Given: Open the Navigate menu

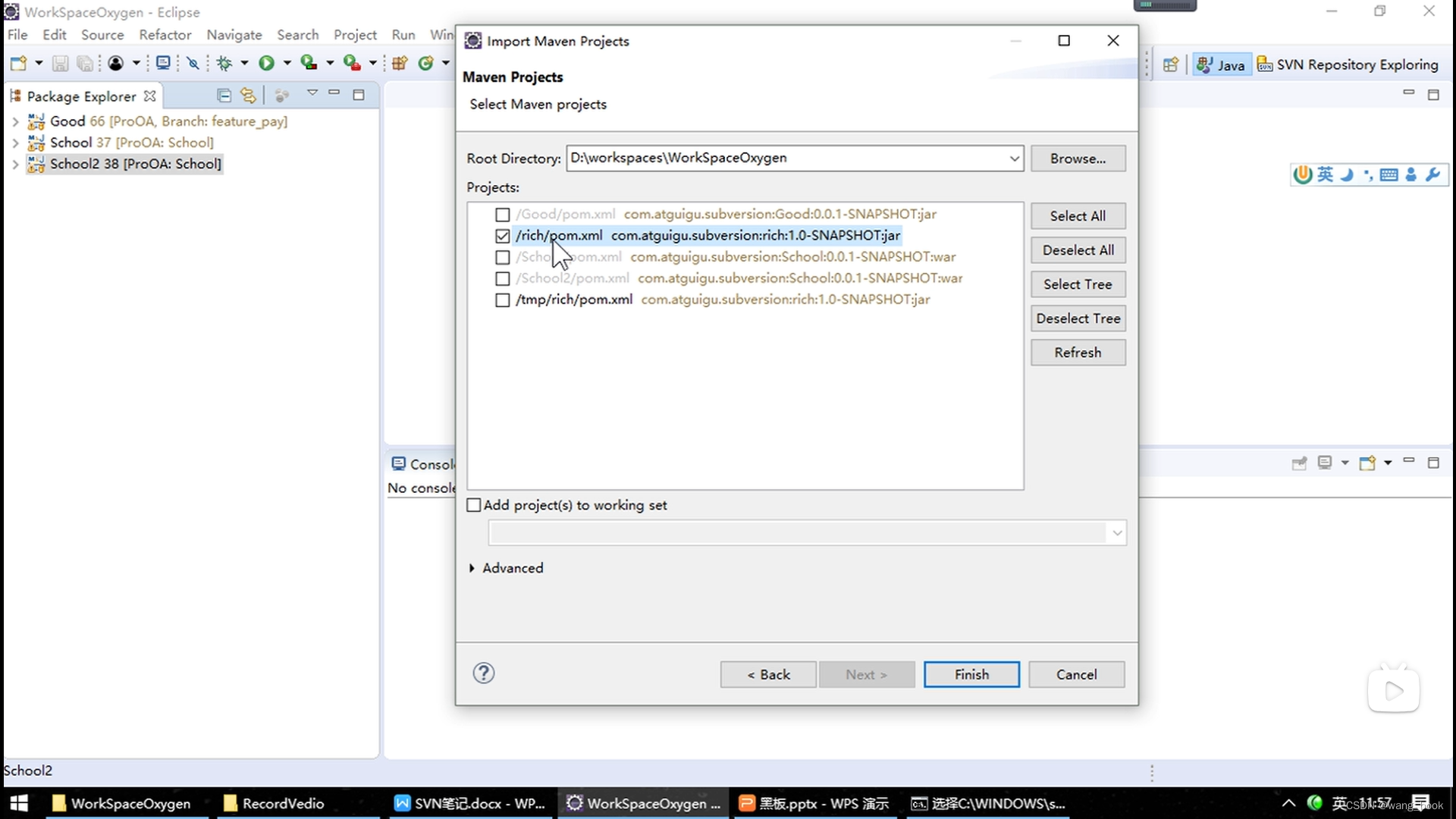Looking at the screenshot, I should pyautogui.click(x=234, y=35).
